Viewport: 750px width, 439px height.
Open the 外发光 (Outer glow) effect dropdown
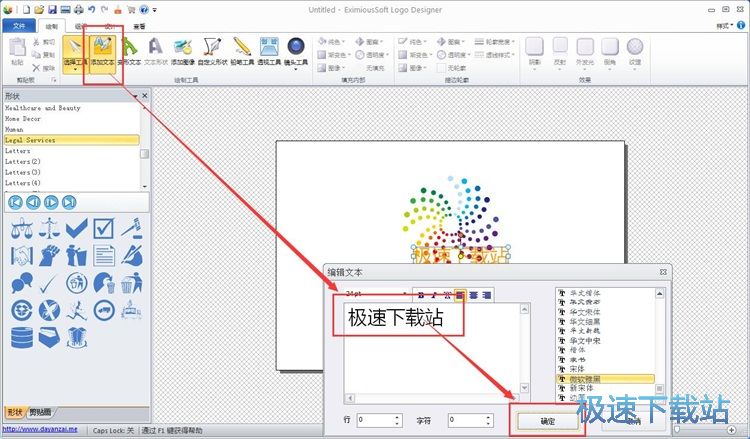point(585,54)
